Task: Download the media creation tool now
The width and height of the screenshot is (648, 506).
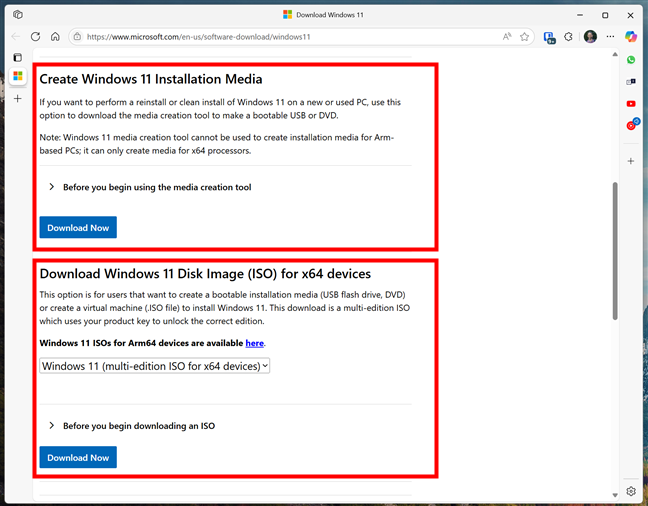Action: coord(78,227)
